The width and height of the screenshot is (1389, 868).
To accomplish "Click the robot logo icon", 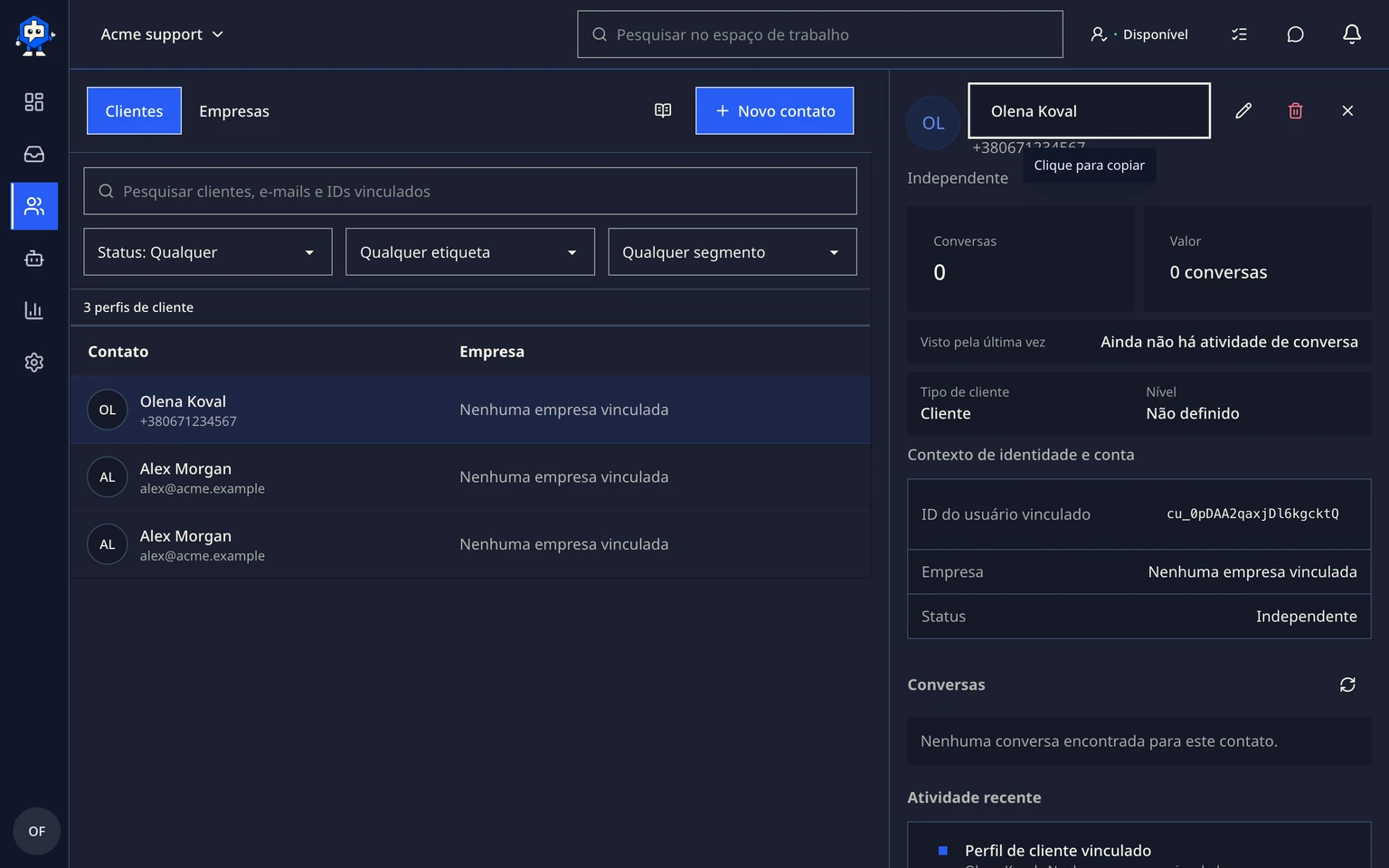I will click(x=34, y=35).
